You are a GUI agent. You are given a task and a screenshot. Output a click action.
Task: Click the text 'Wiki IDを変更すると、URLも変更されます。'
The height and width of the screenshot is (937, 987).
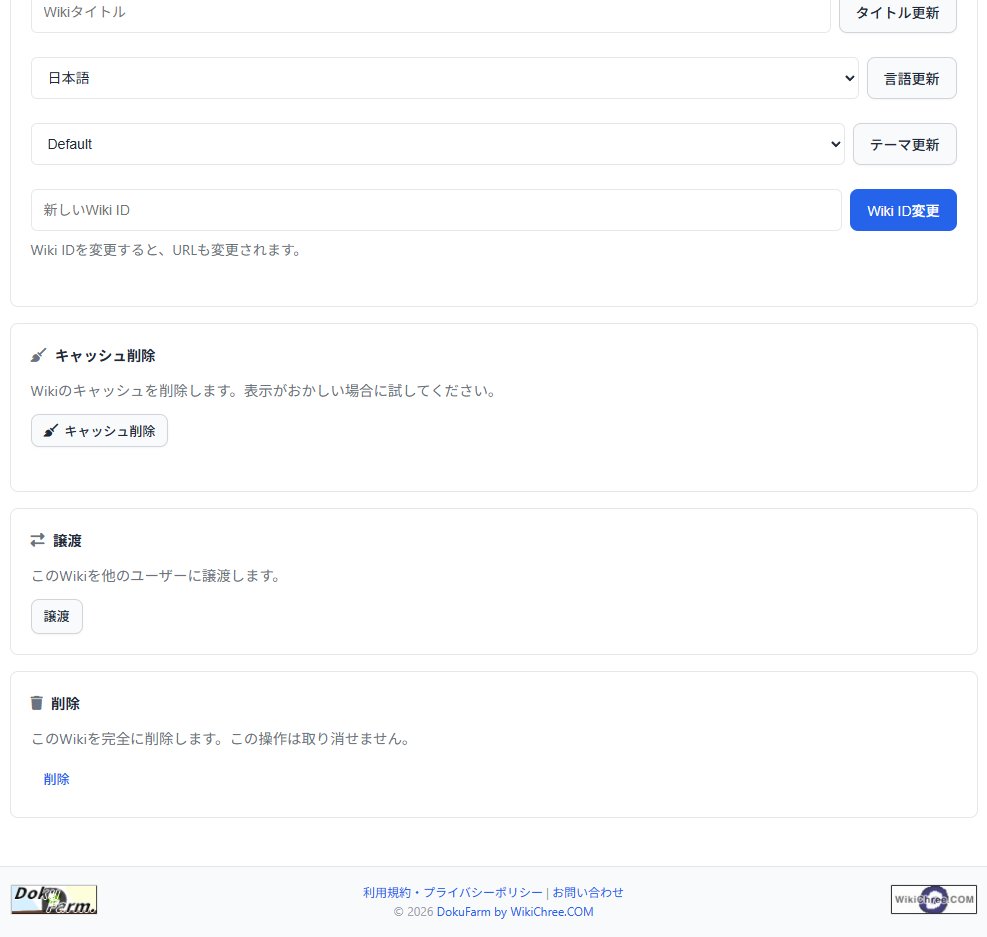click(167, 250)
